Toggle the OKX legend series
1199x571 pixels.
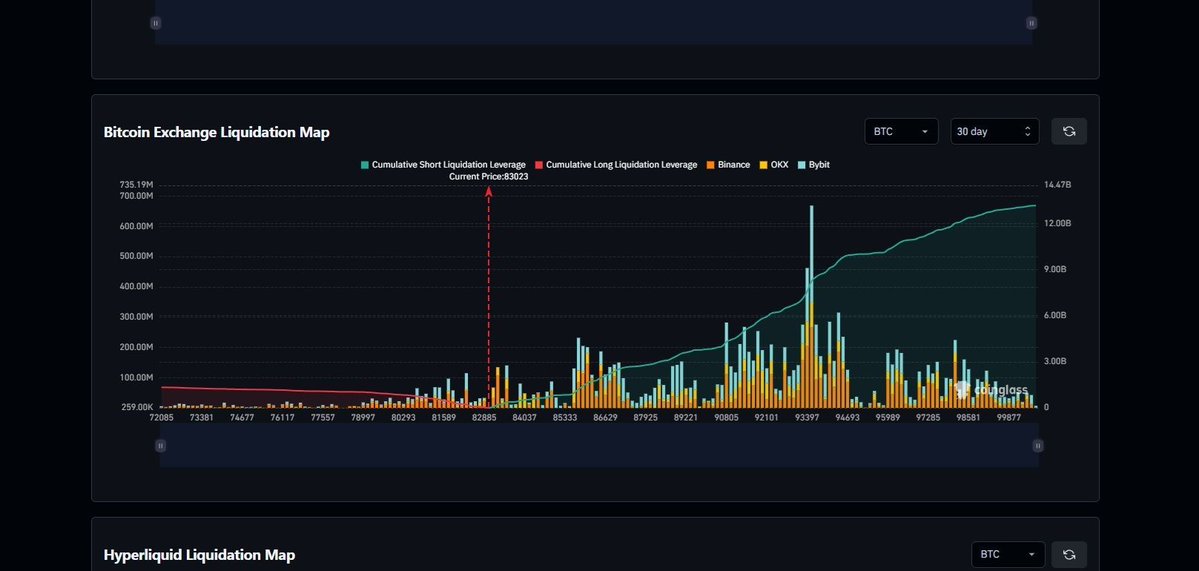(x=774, y=165)
